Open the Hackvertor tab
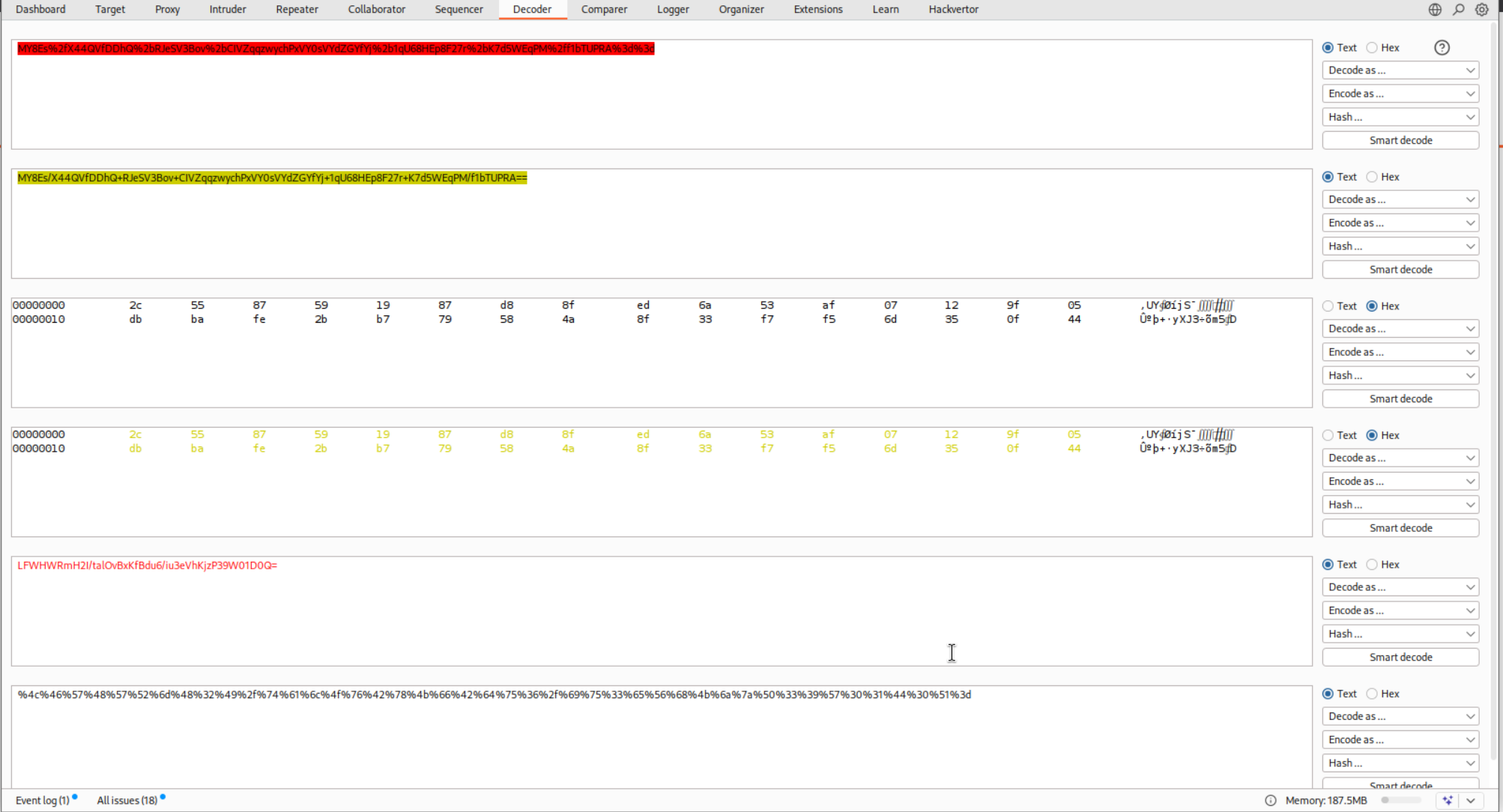The image size is (1503, 812). tap(953, 10)
